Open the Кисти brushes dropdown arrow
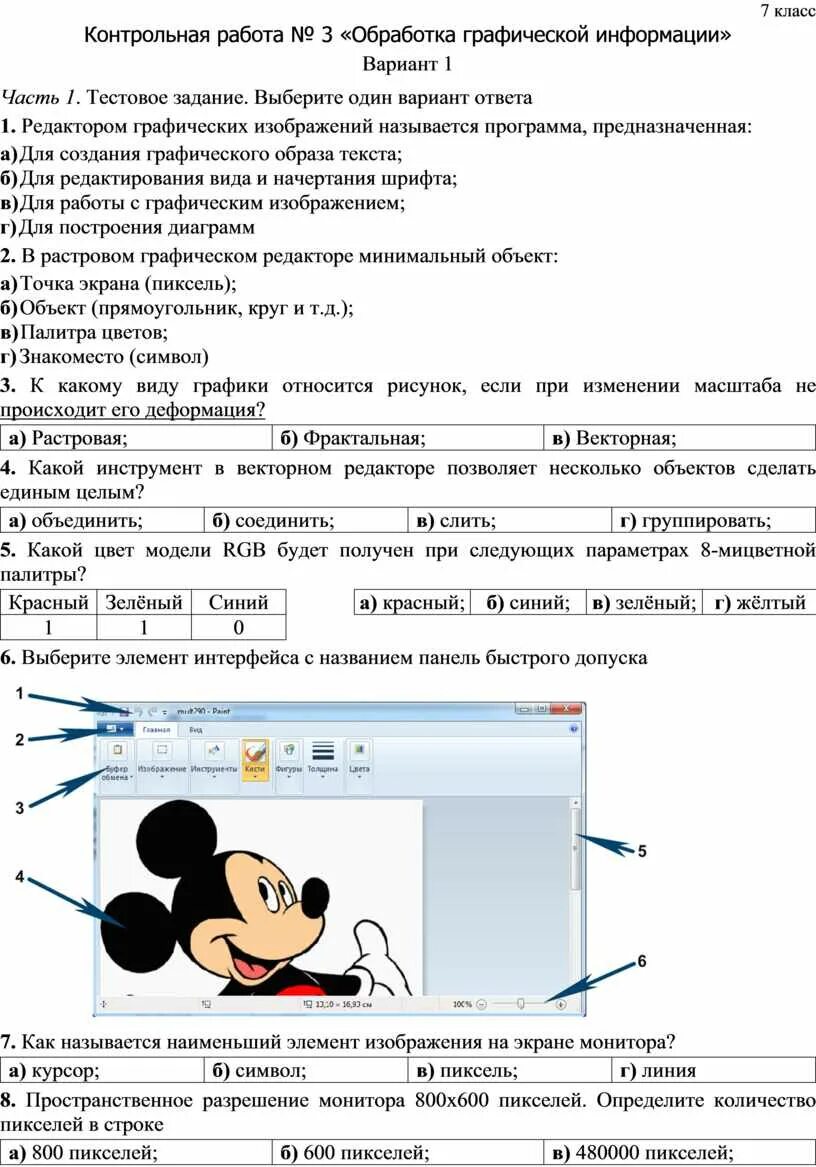Image resolution: width=816 pixels, height=1167 pixels. (255, 776)
